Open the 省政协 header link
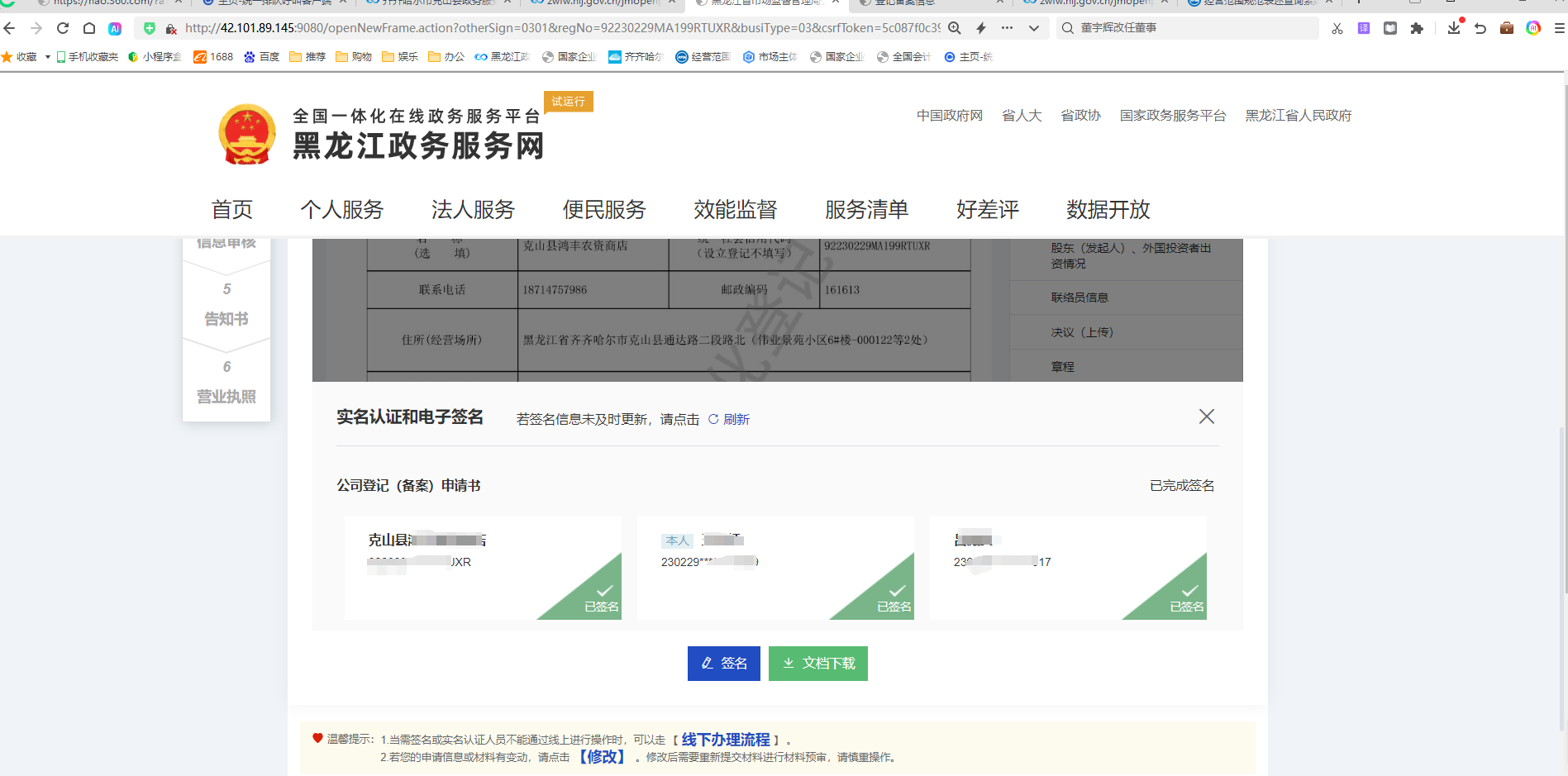The image size is (1568, 776). point(1081,116)
